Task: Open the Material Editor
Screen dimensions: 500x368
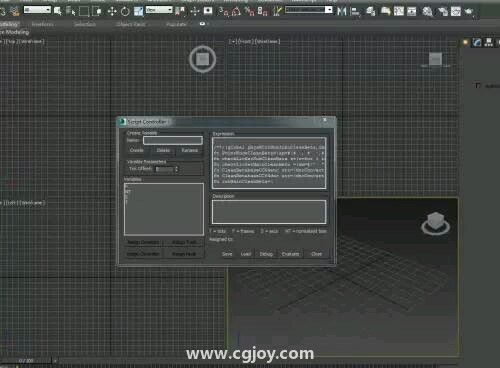Action: (427, 12)
